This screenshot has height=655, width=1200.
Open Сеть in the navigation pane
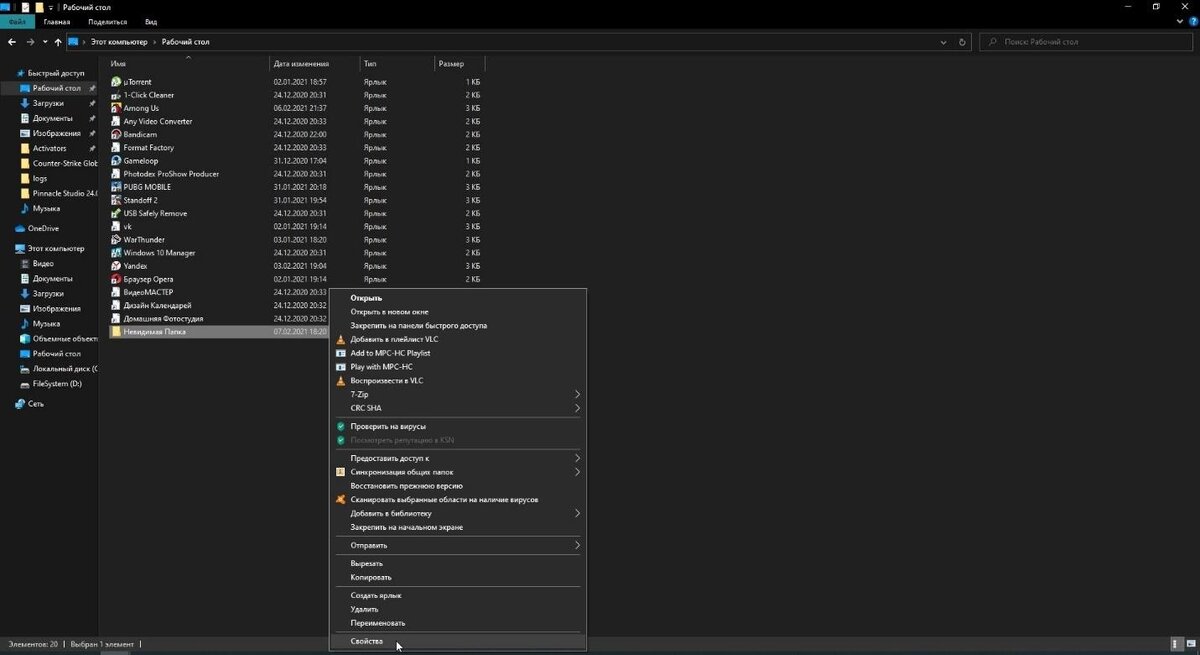pyautogui.click(x=36, y=404)
